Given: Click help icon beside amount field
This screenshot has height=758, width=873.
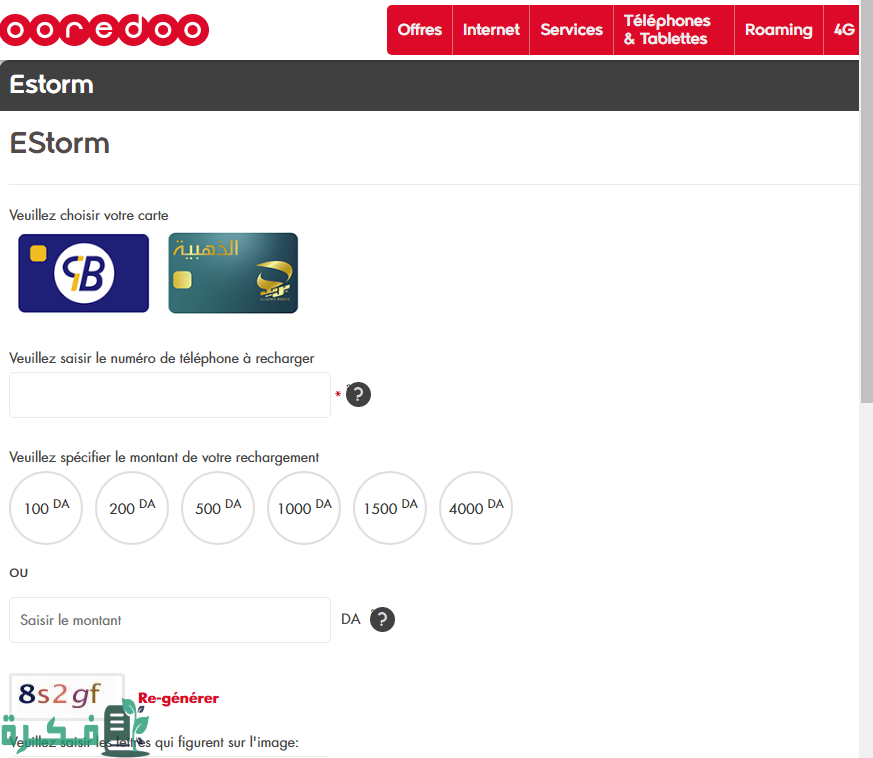Looking at the screenshot, I should (382, 620).
